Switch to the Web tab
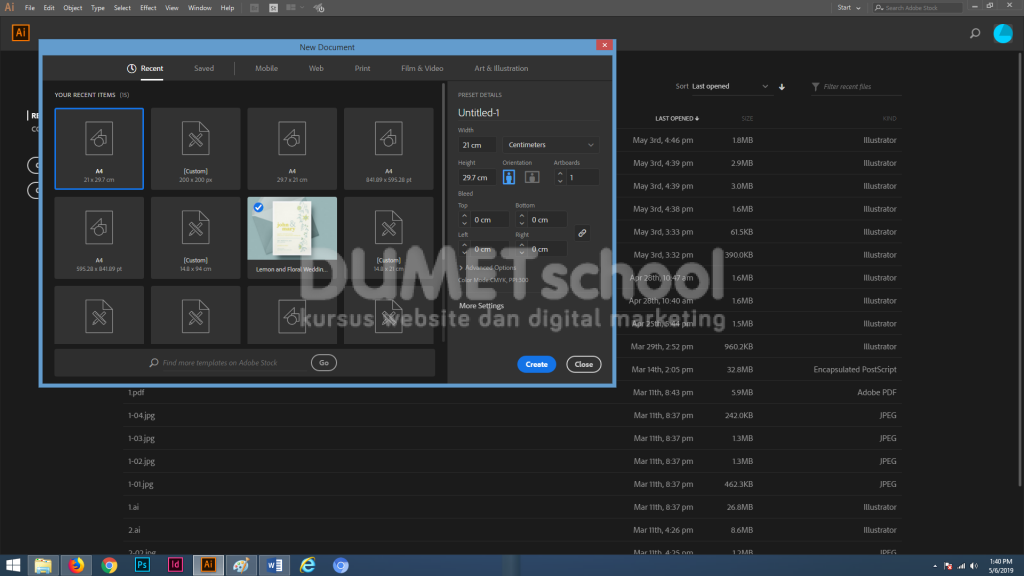The height and width of the screenshot is (576, 1024). coord(316,68)
